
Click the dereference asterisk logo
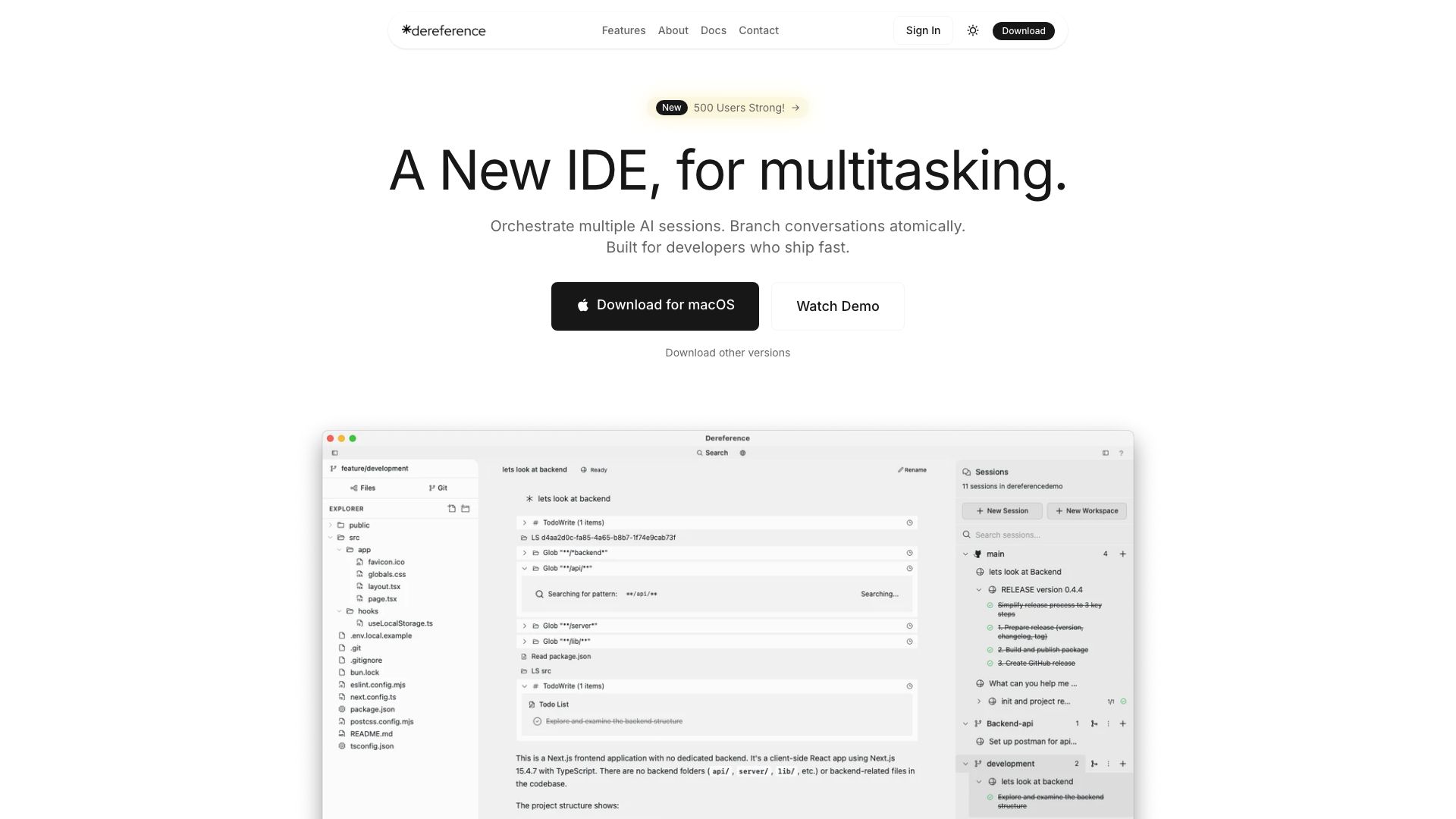[x=406, y=30]
